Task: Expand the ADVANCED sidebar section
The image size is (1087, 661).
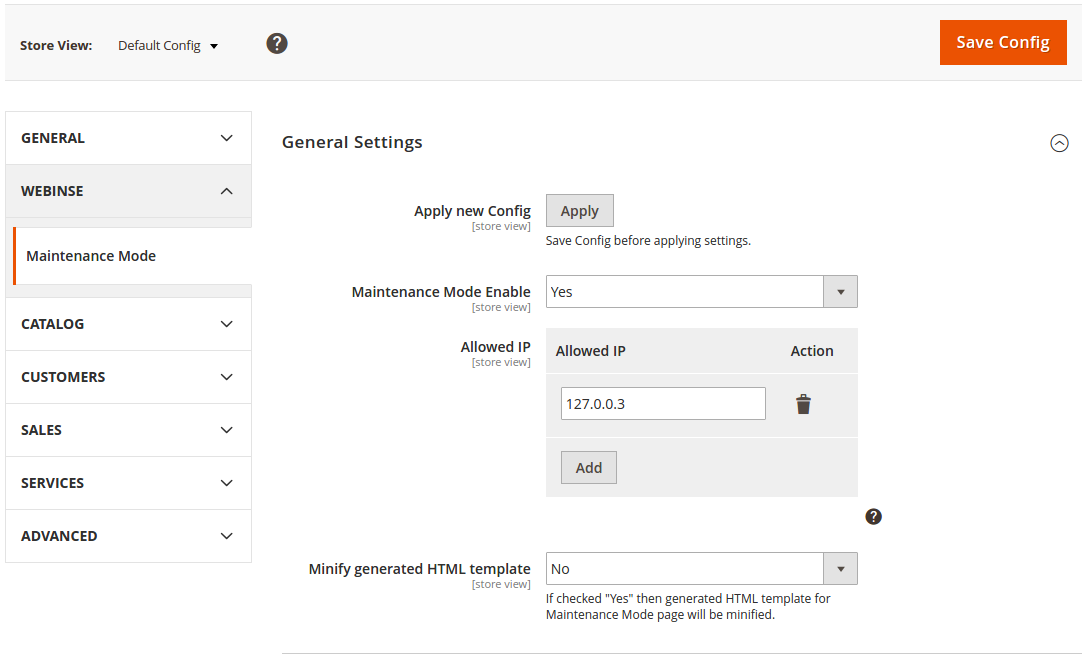Action: (x=128, y=536)
